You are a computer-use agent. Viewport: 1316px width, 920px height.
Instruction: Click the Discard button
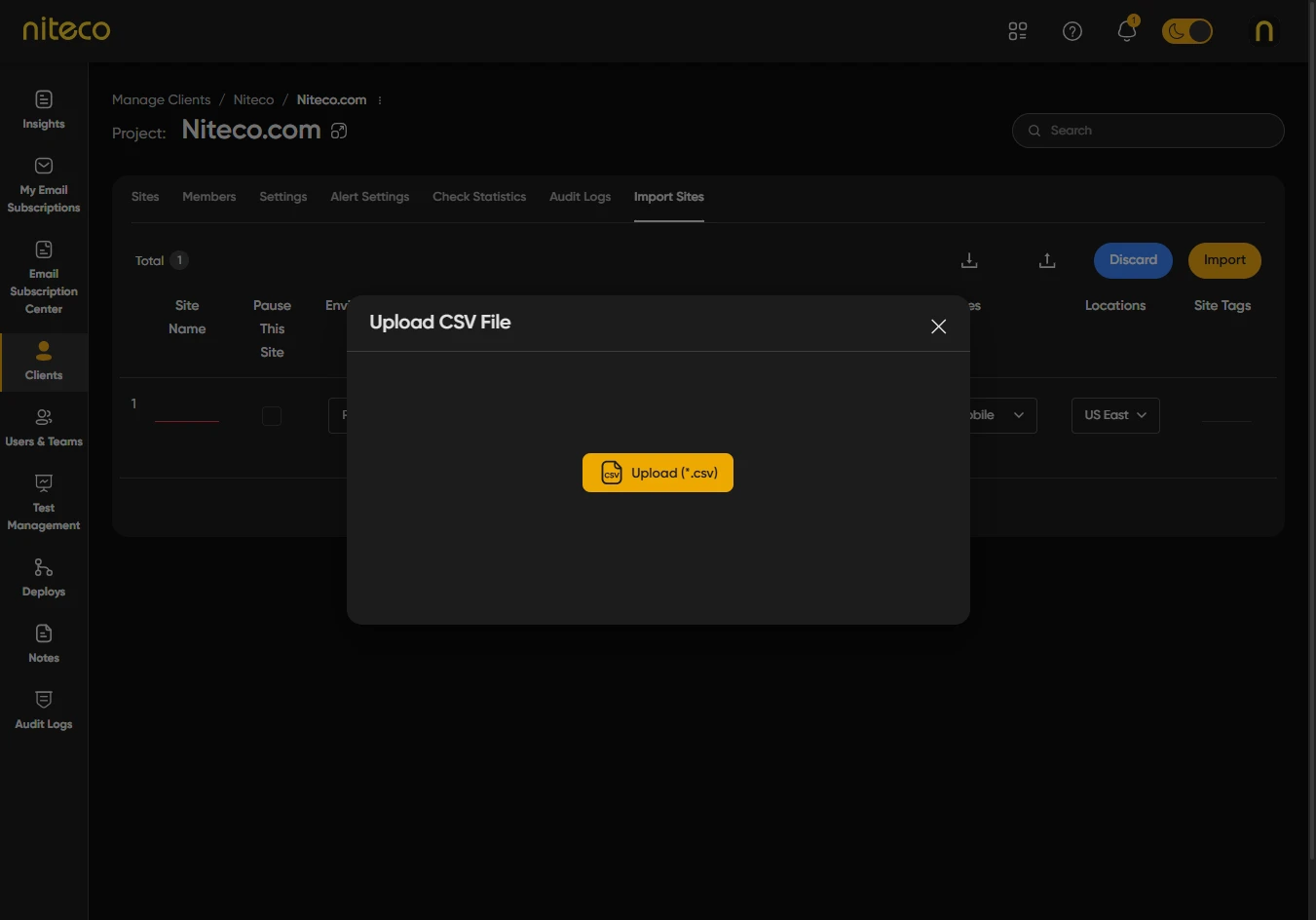(x=1134, y=260)
